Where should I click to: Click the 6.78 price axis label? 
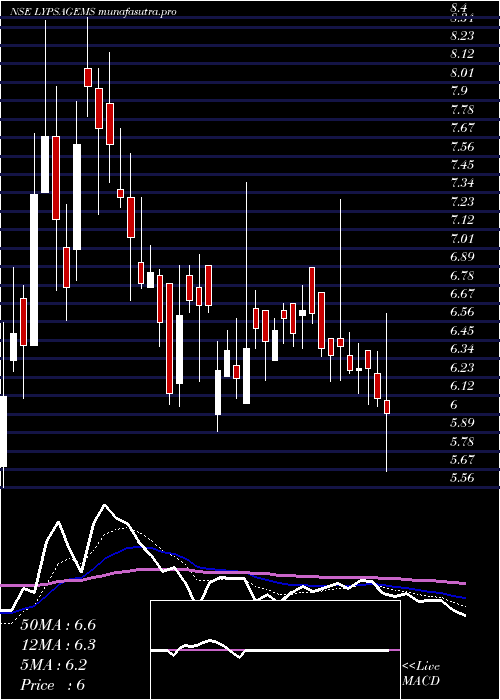click(462, 276)
